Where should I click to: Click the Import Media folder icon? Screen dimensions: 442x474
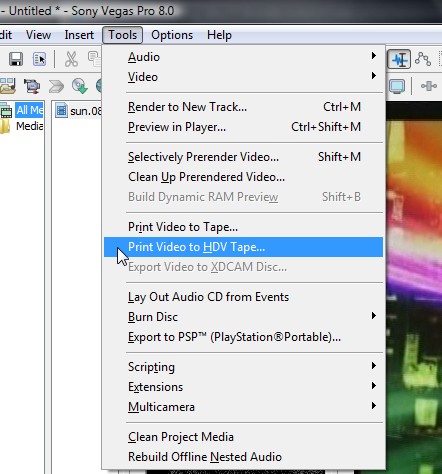7,86
